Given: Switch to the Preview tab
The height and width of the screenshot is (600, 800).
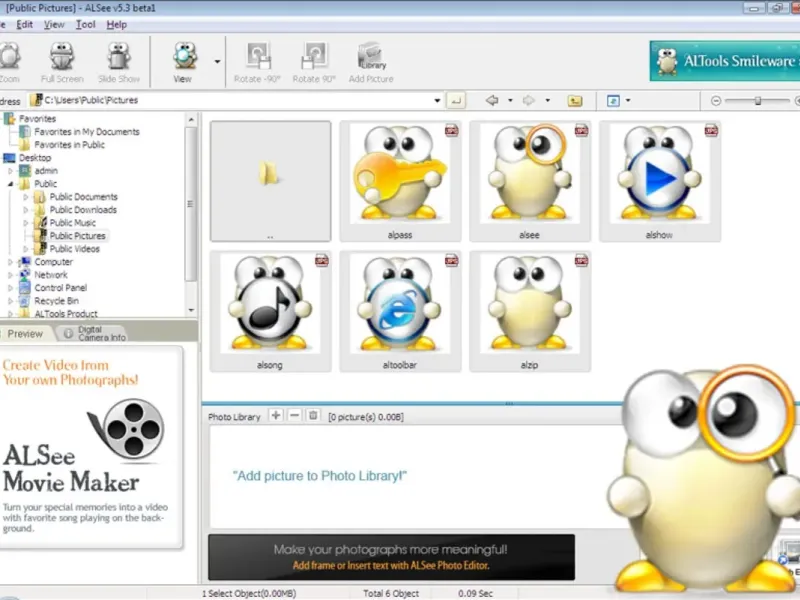Looking at the screenshot, I should point(25,334).
